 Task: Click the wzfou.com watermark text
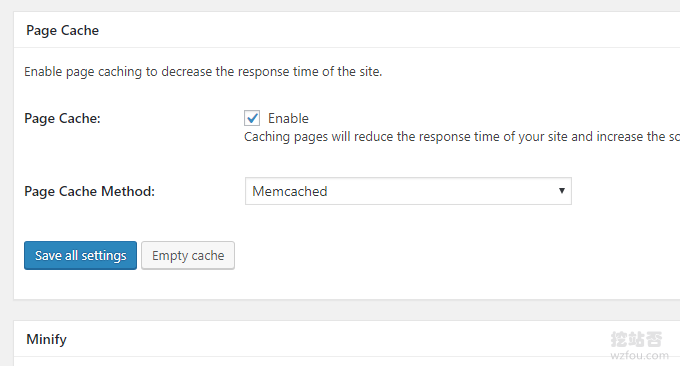click(639, 356)
